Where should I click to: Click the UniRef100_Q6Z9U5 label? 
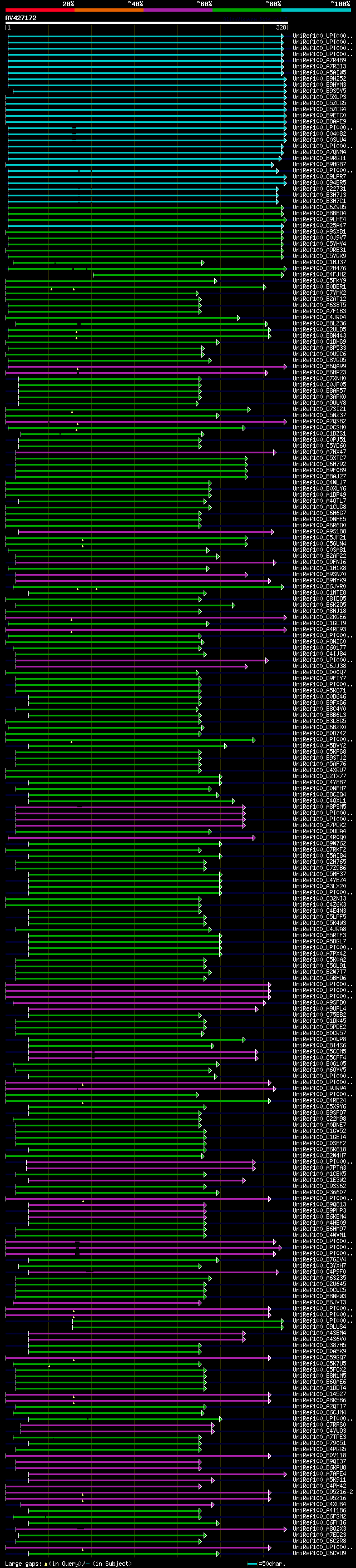pyautogui.click(x=319, y=207)
